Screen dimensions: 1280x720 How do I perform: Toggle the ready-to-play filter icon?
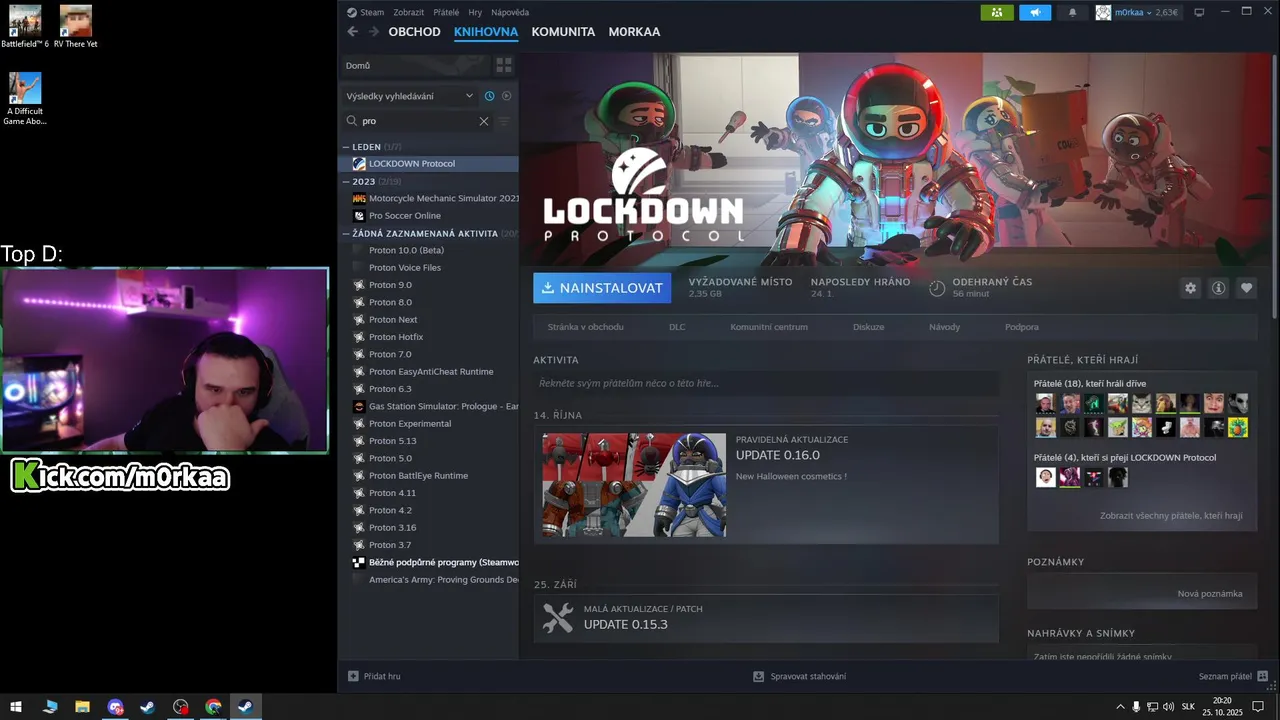[506, 96]
